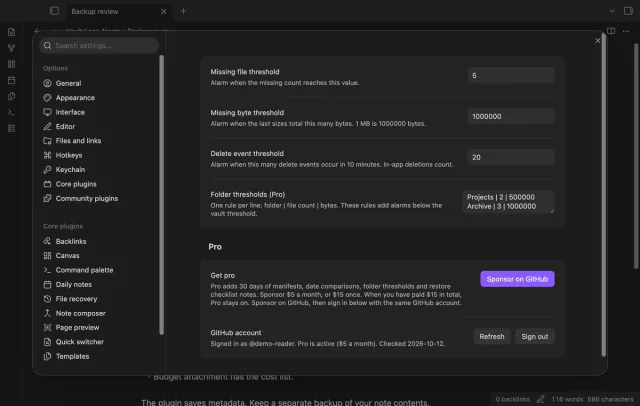
Task: Open note more options menu
Action: tap(626, 31)
